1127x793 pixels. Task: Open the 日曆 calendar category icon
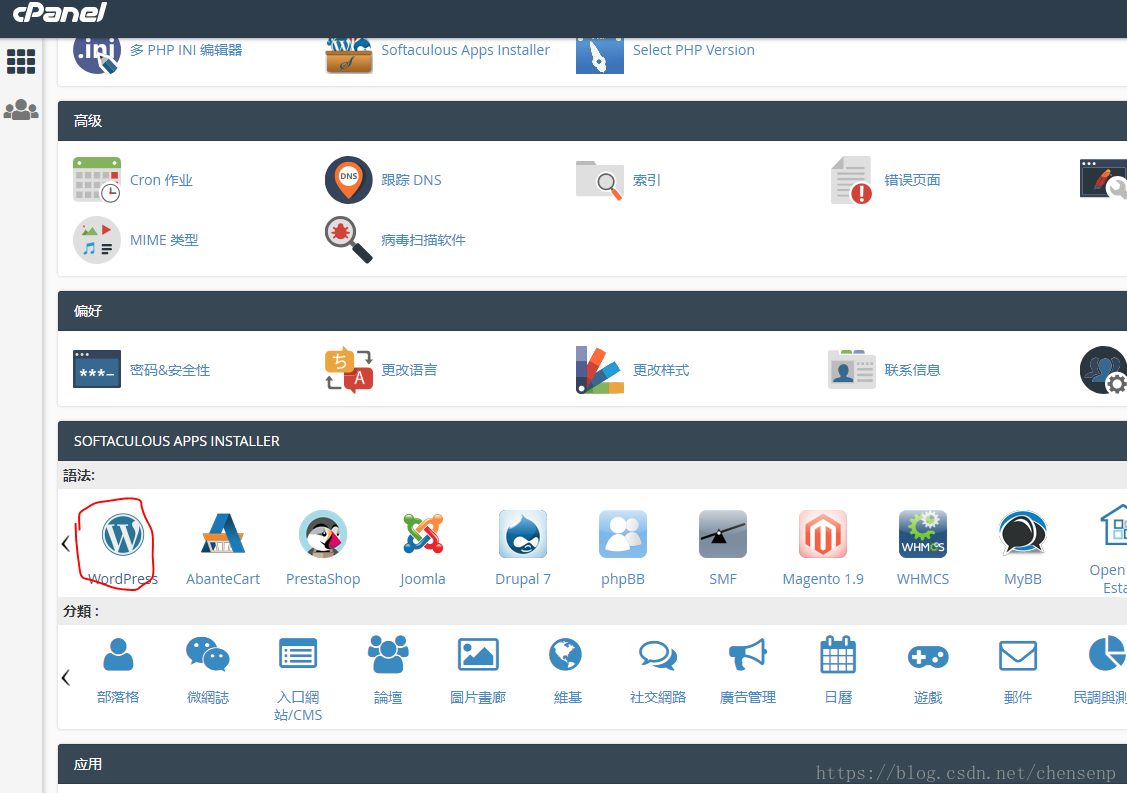tap(838, 654)
